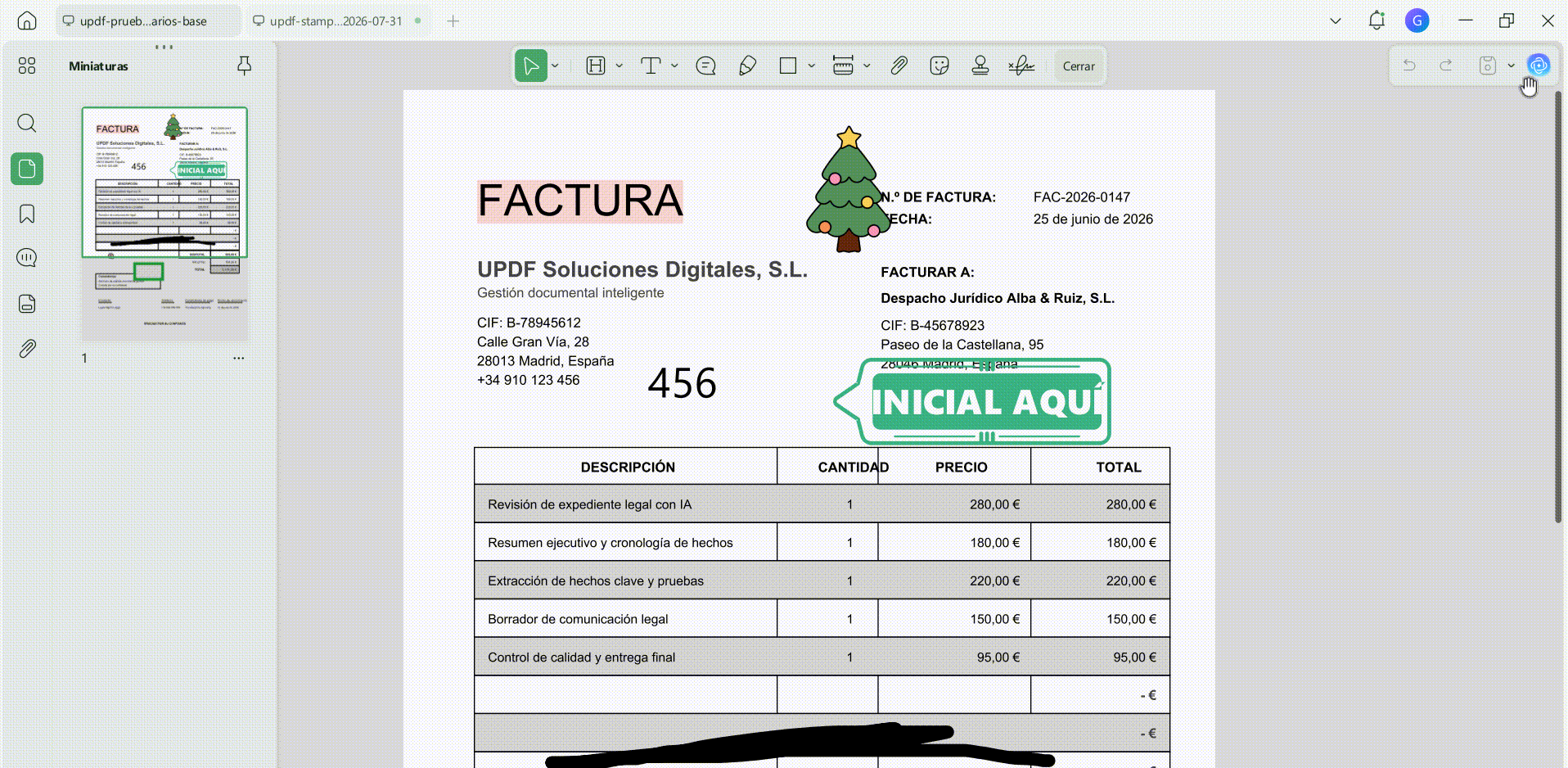Image resolution: width=1568 pixels, height=768 pixels.
Task: Select the highlight text tool
Action: [596, 66]
